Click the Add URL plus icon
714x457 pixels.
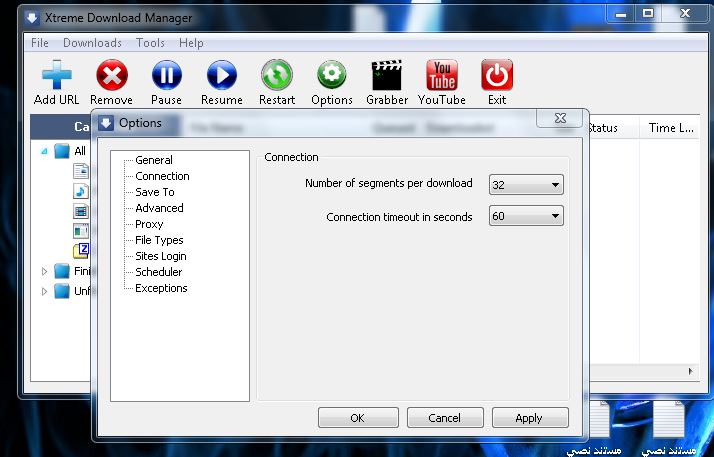tap(56, 76)
